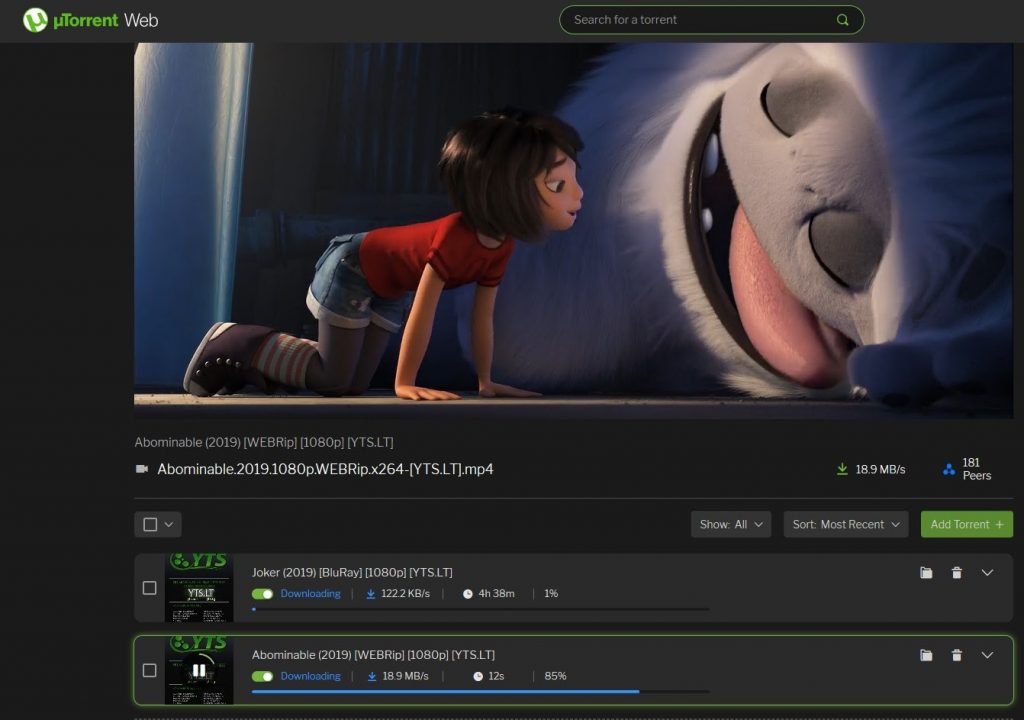The width and height of the screenshot is (1024, 720).
Task: Click Joker download speed arrow icon
Action: (x=370, y=594)
